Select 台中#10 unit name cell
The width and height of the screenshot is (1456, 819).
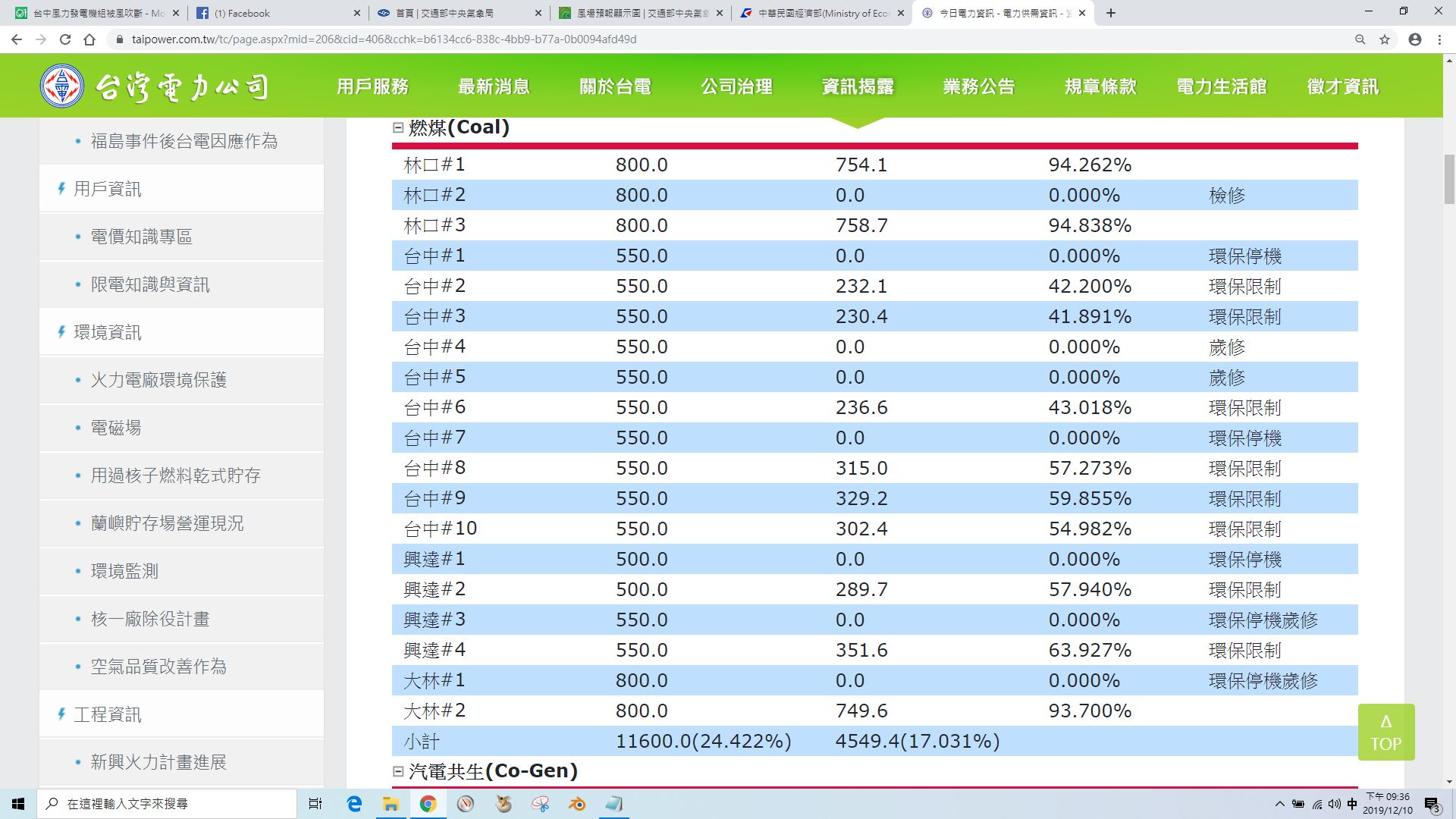tap(441, 529)
